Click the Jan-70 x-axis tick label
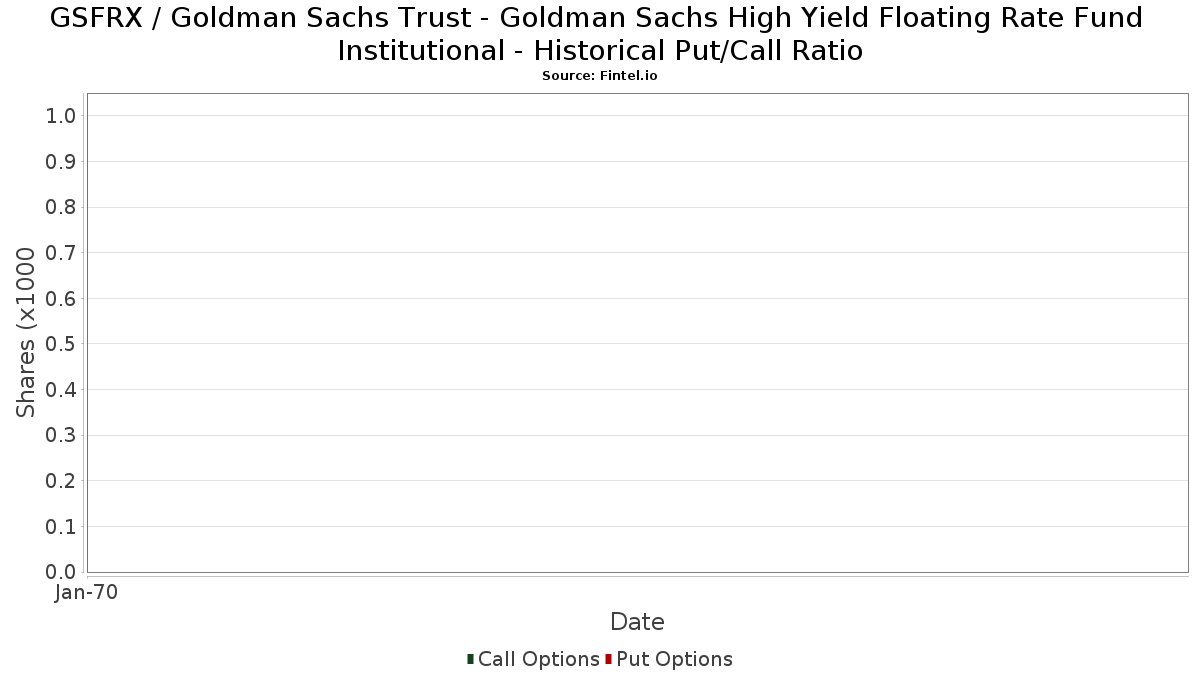The width and height of the screenshot is (1200, 675). point(87,593)
